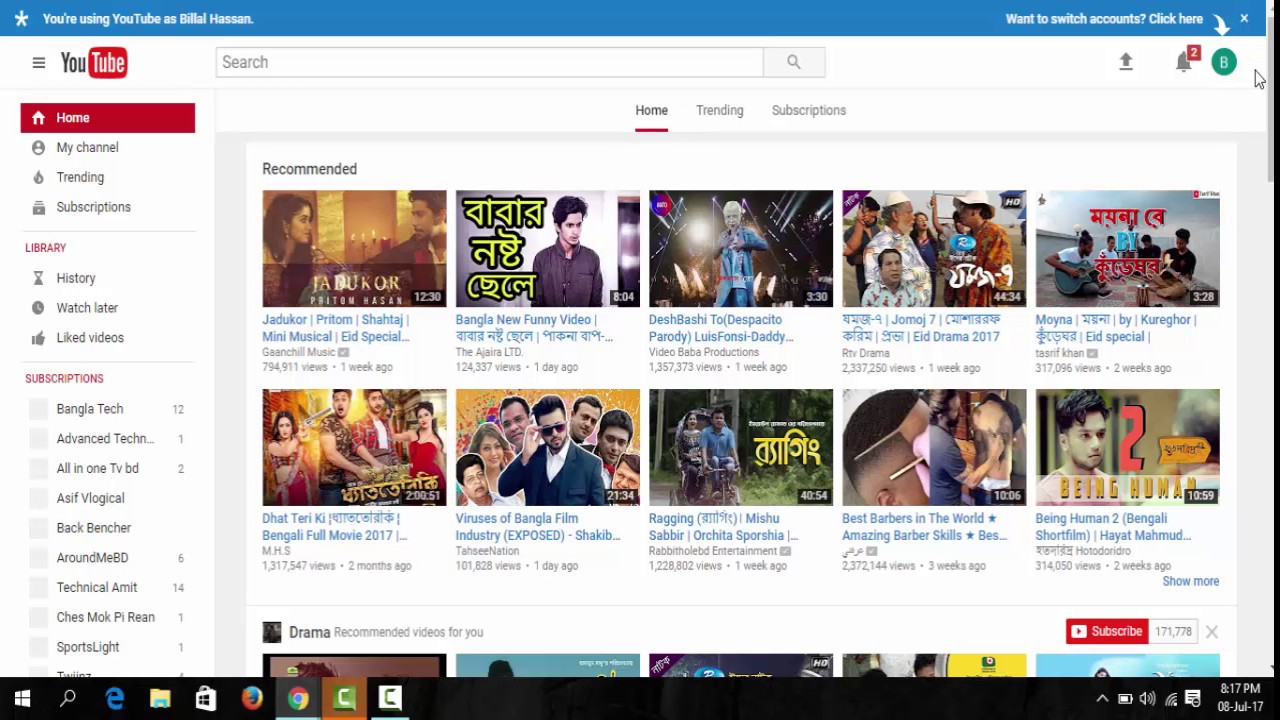Screen dimensions: 1280x720
Task: Click the Subscribe button for Drama
Action: 1105,631
